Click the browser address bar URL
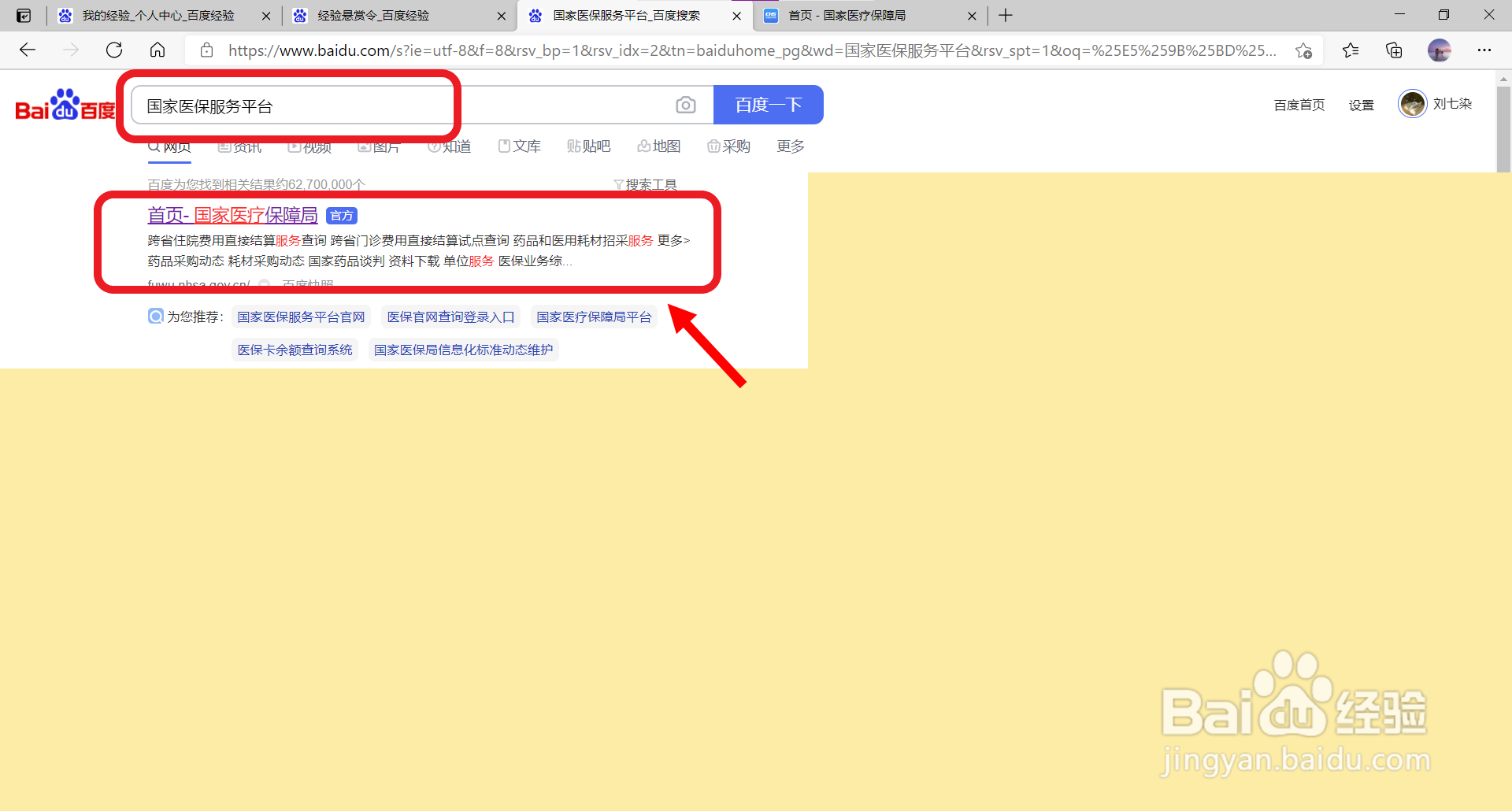Viewport: 1512px width, 811px height. click(x=752, y=50)
